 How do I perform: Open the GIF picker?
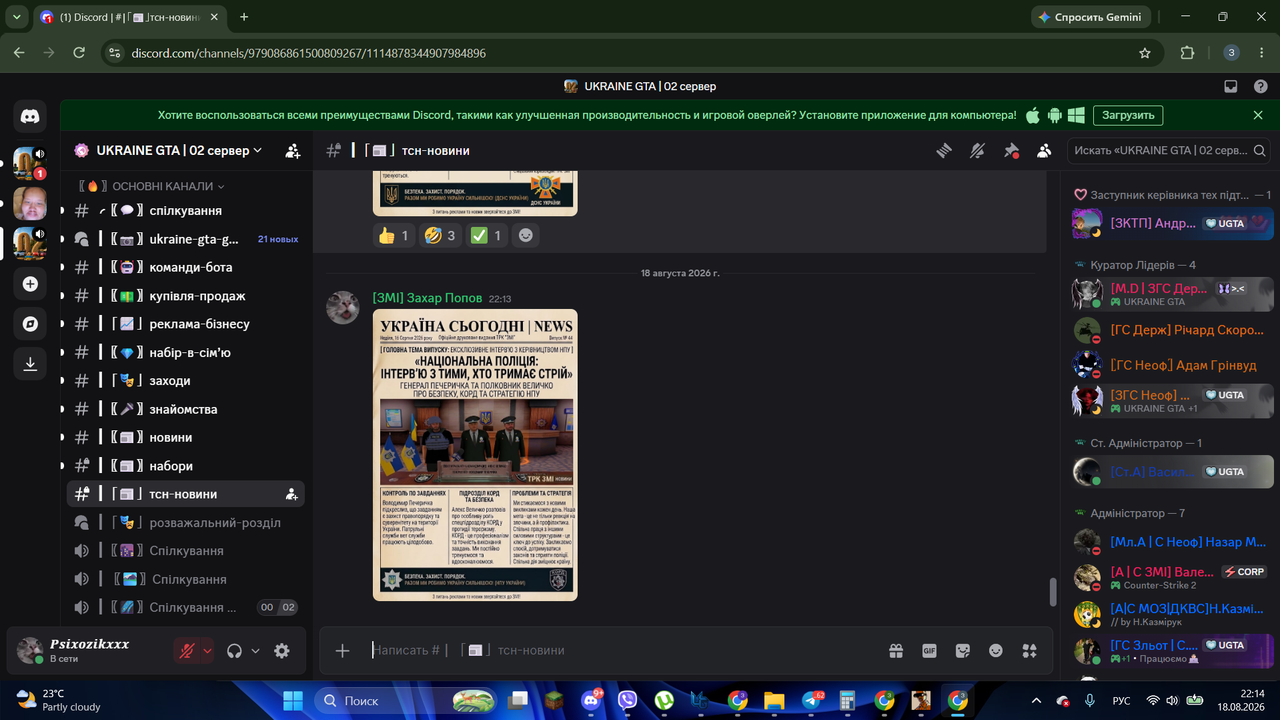tap(929, 650)
